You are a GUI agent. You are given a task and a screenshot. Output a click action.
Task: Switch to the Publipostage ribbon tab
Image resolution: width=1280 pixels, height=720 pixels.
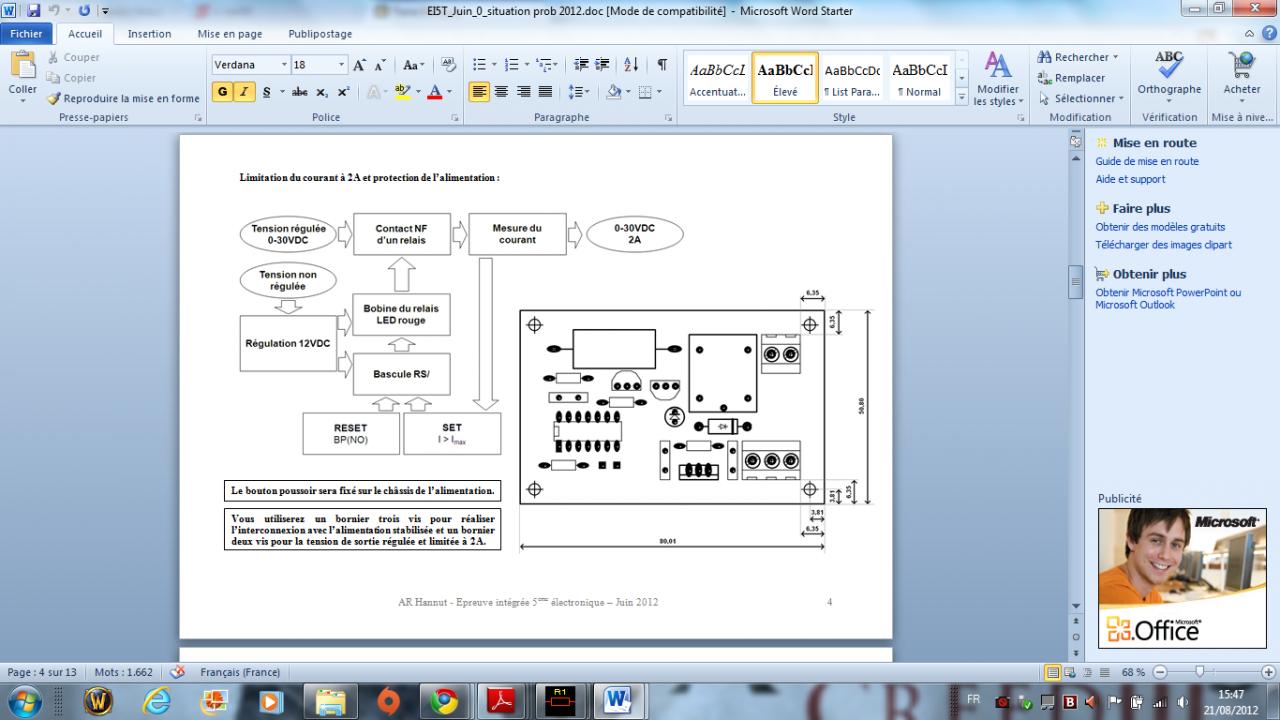point(320,33)
